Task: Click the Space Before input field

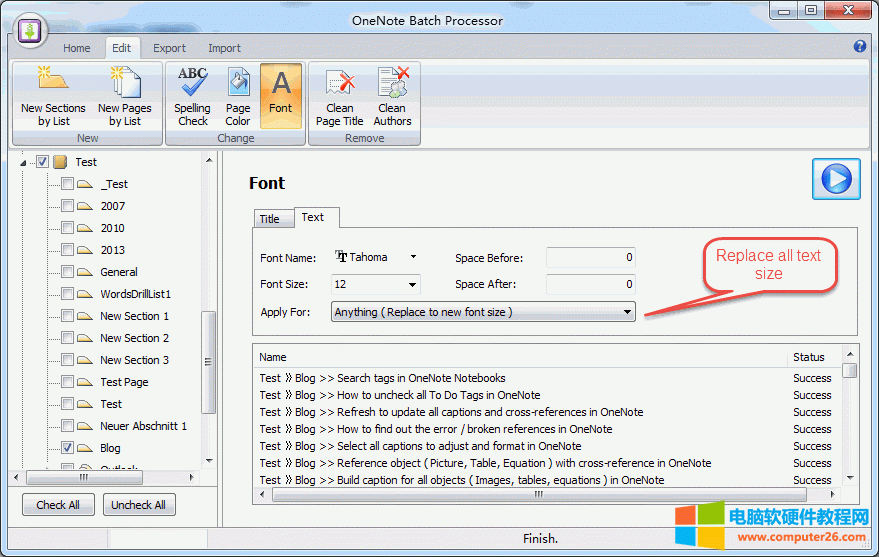Action: [x=590, y=257]
